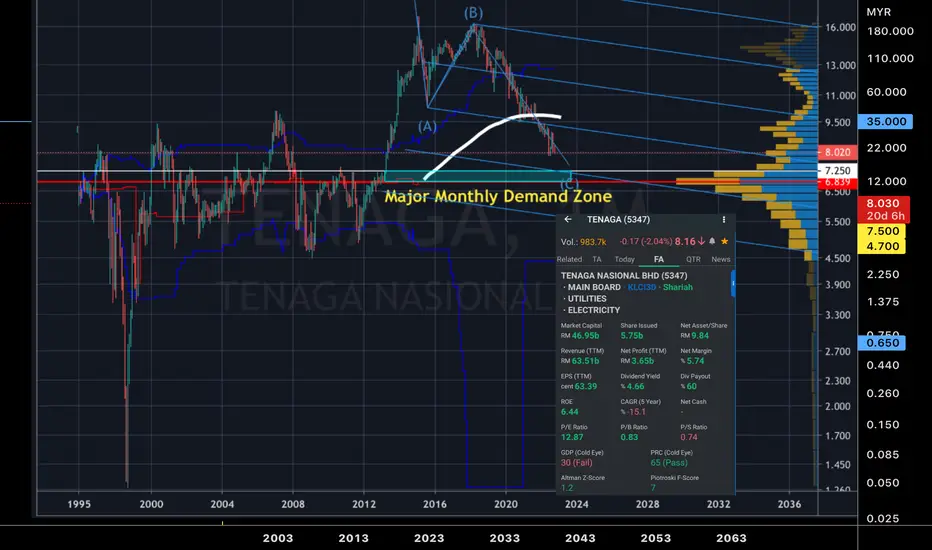Click the P/S Ratio value 0.74
This screenshot has width=932, height=550.
[689, 438]
